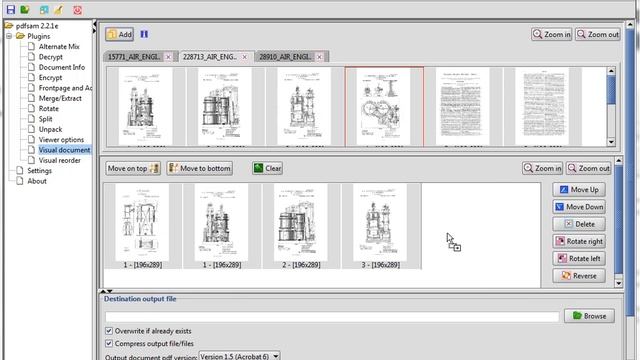Select the Visual document composer plugin
640x360 pixels.
pyautogui.click(x=64, y=150)
